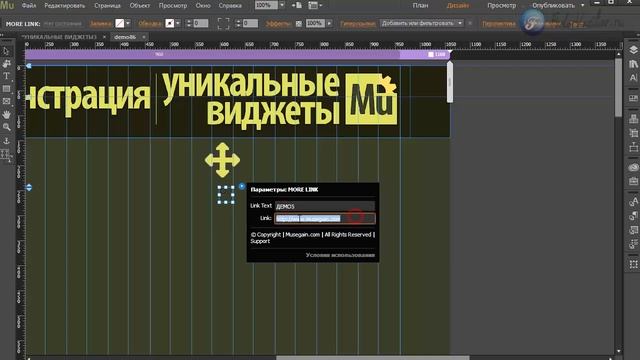Open the Редактировать menu

64,6
